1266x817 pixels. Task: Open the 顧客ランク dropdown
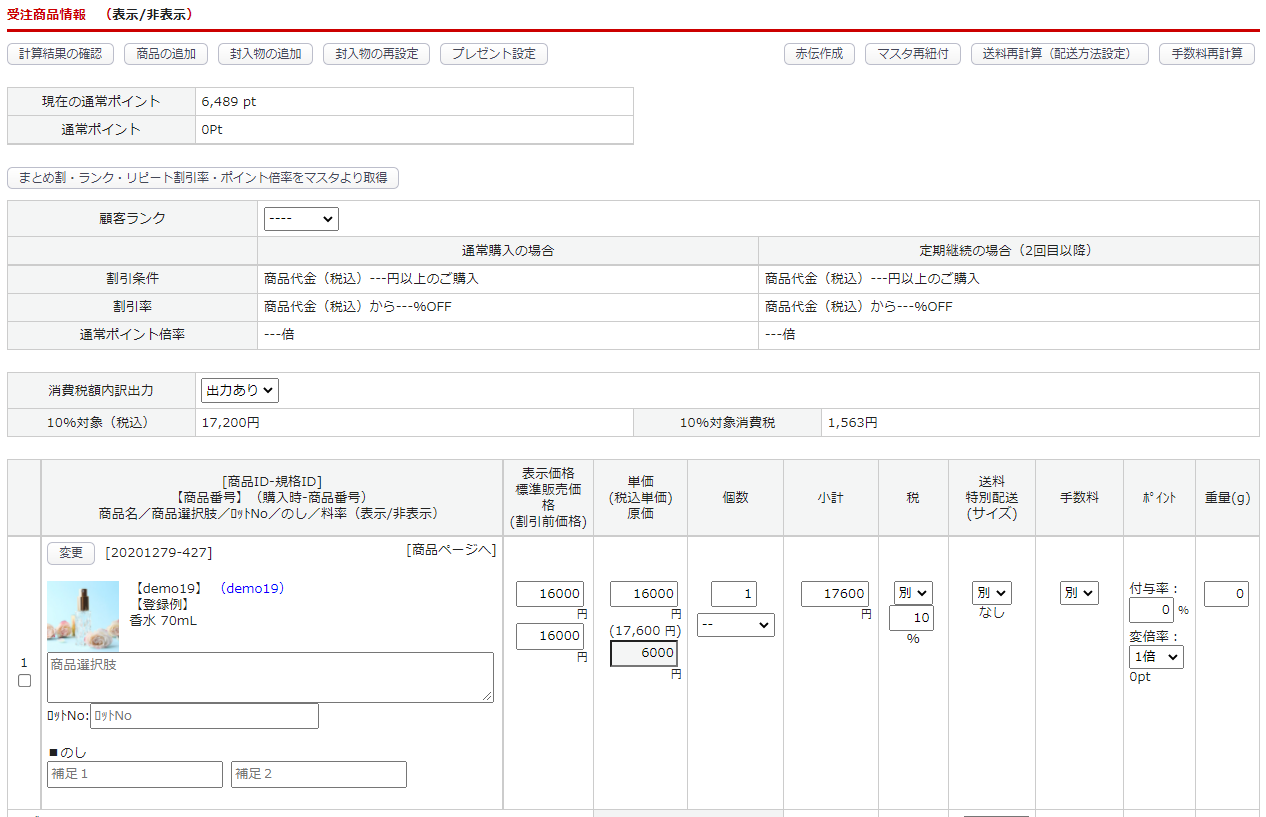[x=301, y=219]
